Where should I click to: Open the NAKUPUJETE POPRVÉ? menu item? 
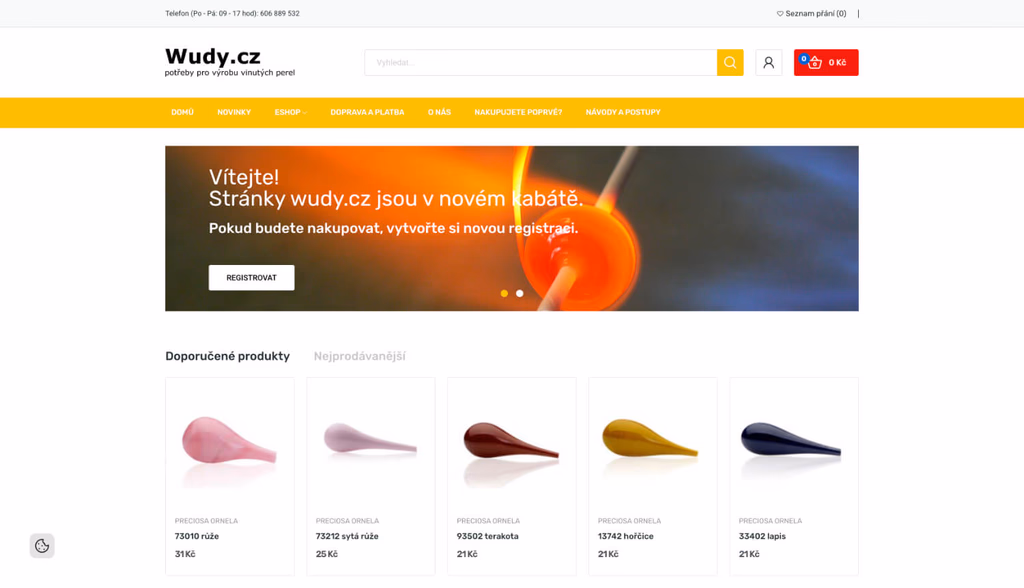[518, 112]
